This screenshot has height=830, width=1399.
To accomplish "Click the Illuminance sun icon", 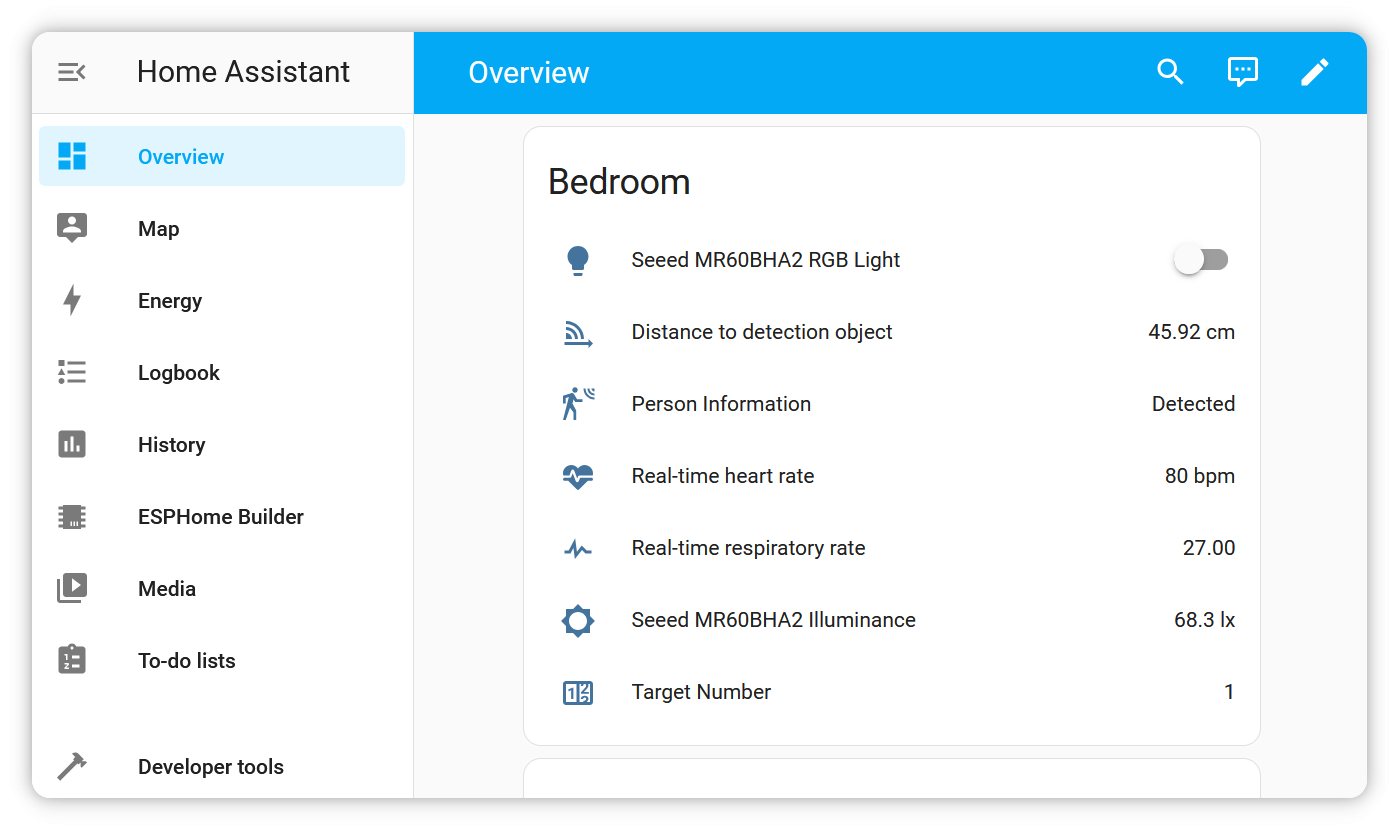I will coord(578,620).
